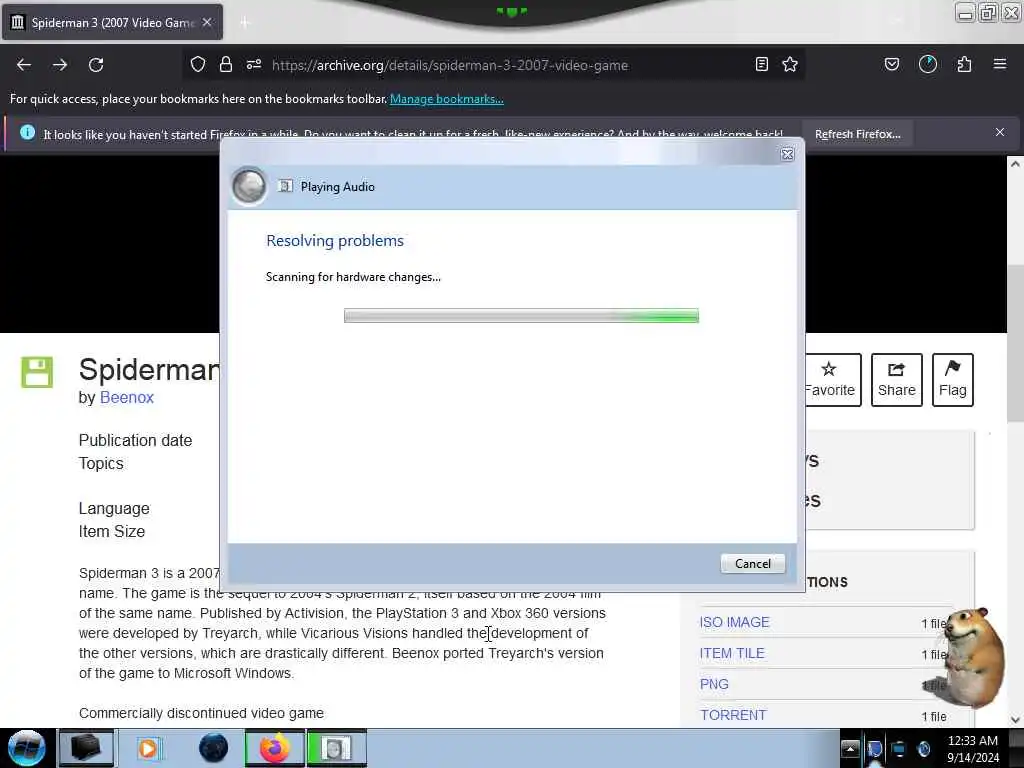Open network tray icon
This screenshot has height=768, width=1024.
click(899, 749)
